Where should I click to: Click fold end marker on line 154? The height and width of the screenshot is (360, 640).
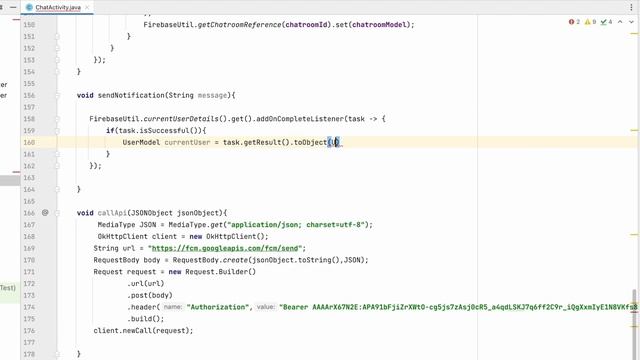click(57, 72)
